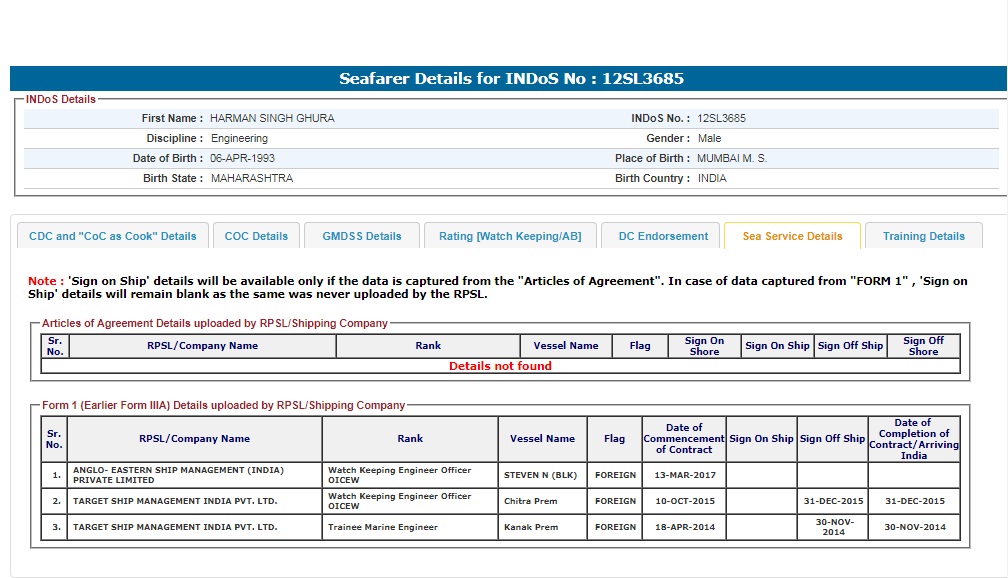
Task: Select the Kanak Prem vessel cell
Action: click(531, 527)
